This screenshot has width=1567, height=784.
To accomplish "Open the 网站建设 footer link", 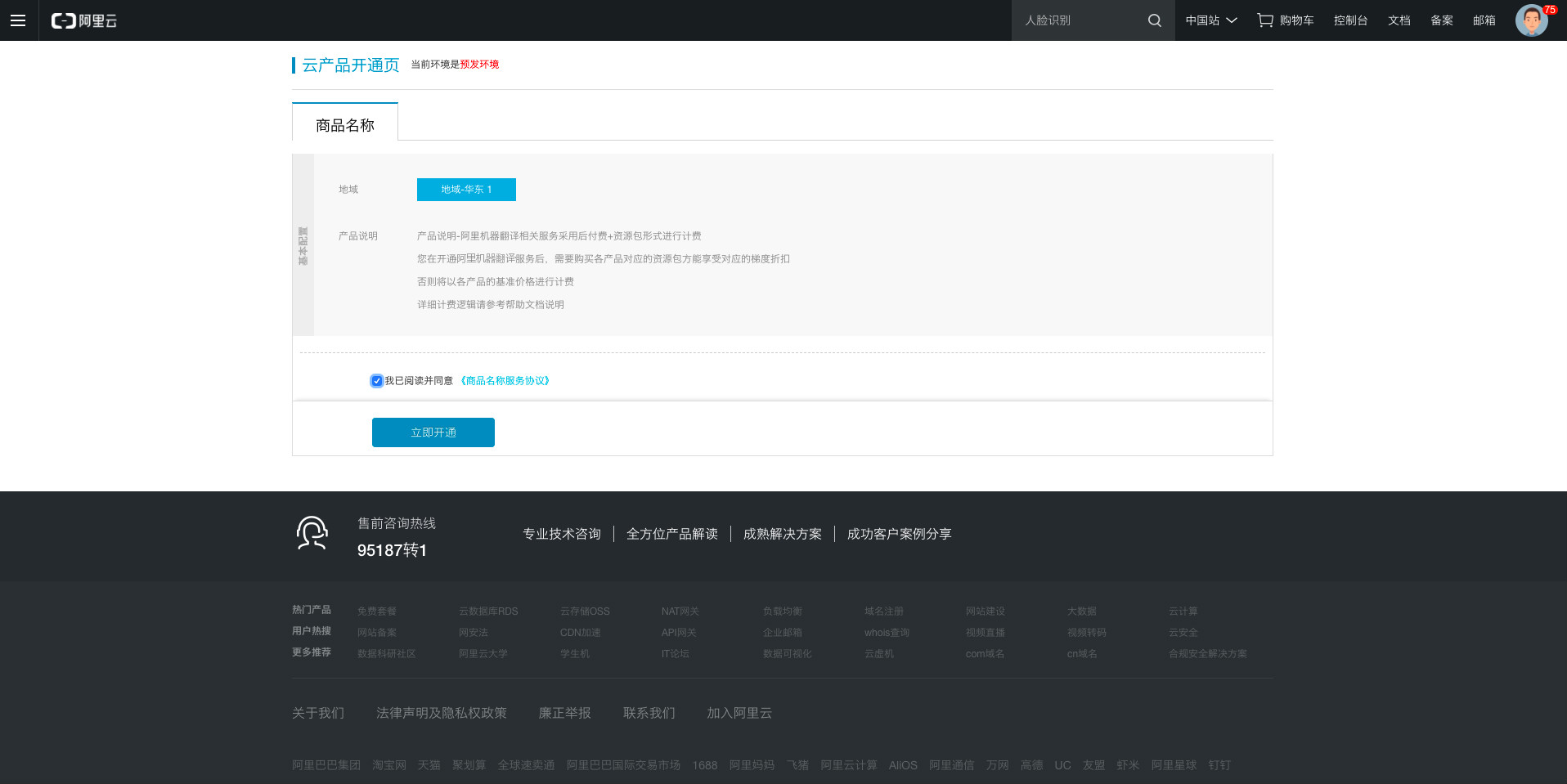I will pos(986,612).
